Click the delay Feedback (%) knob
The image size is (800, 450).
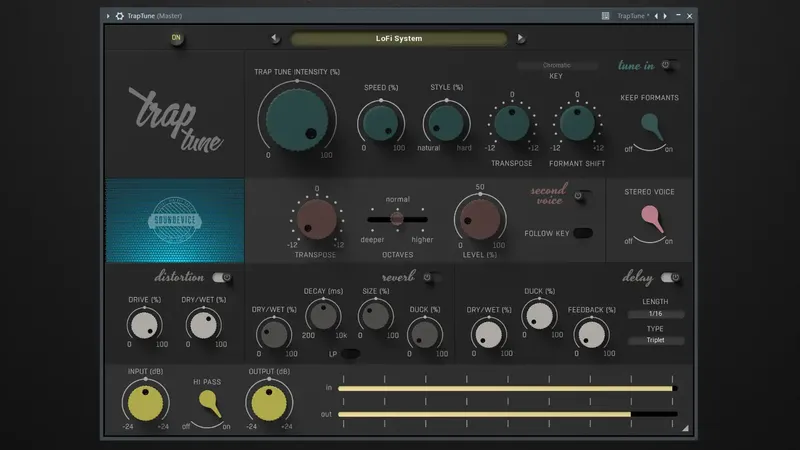tap(591, 335)
